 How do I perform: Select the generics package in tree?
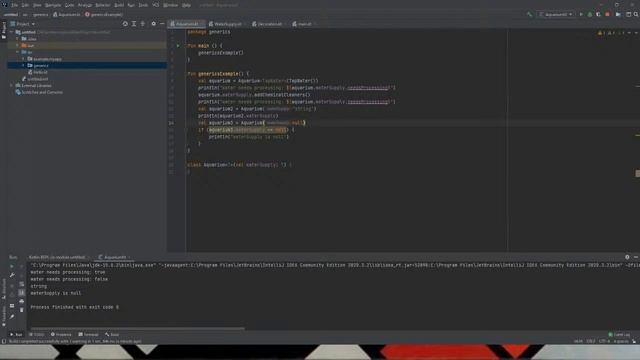(x=87, y=65)
